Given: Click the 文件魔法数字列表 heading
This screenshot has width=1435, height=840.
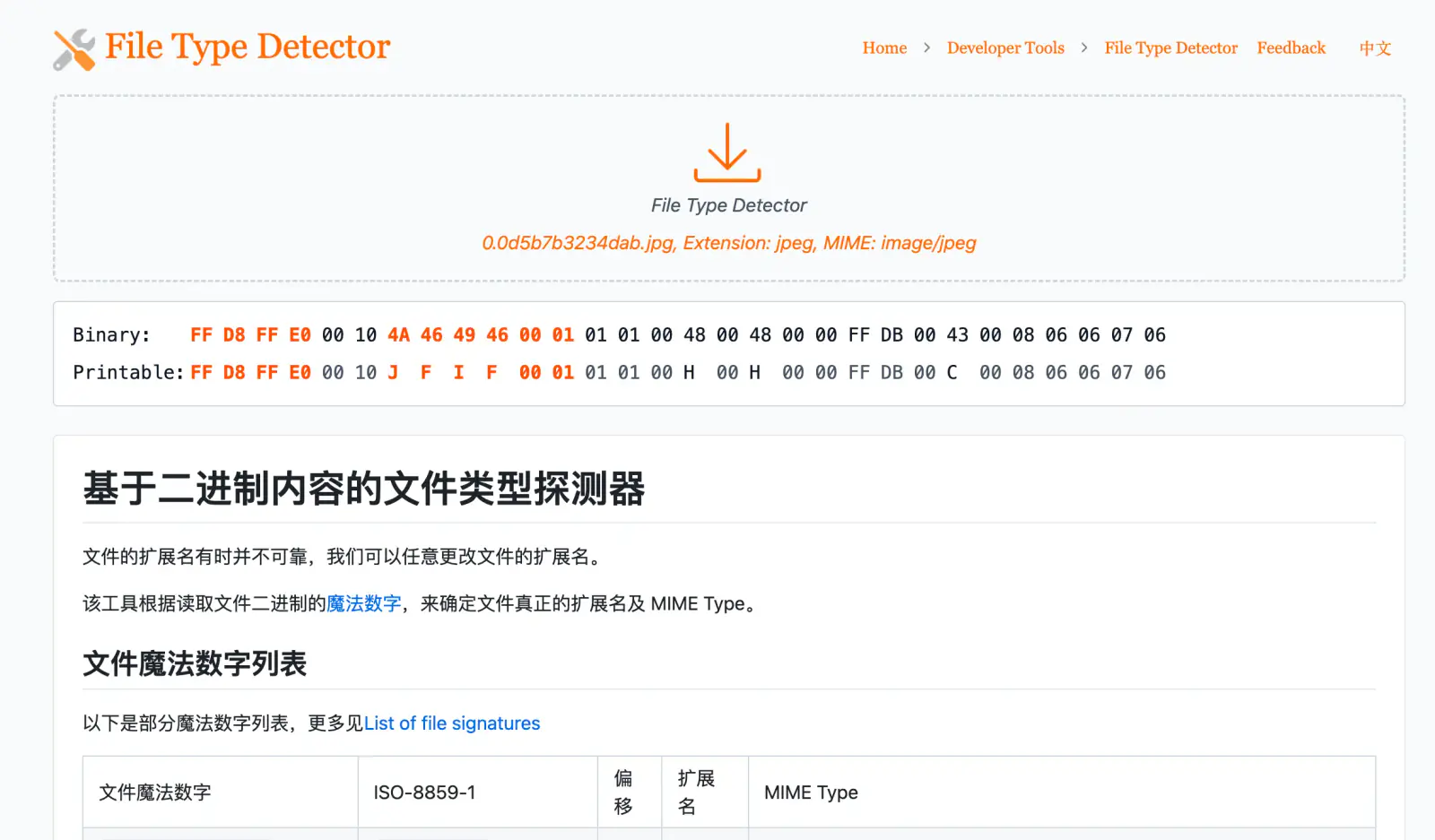Looking at the screenshot, I should [195, 664].
